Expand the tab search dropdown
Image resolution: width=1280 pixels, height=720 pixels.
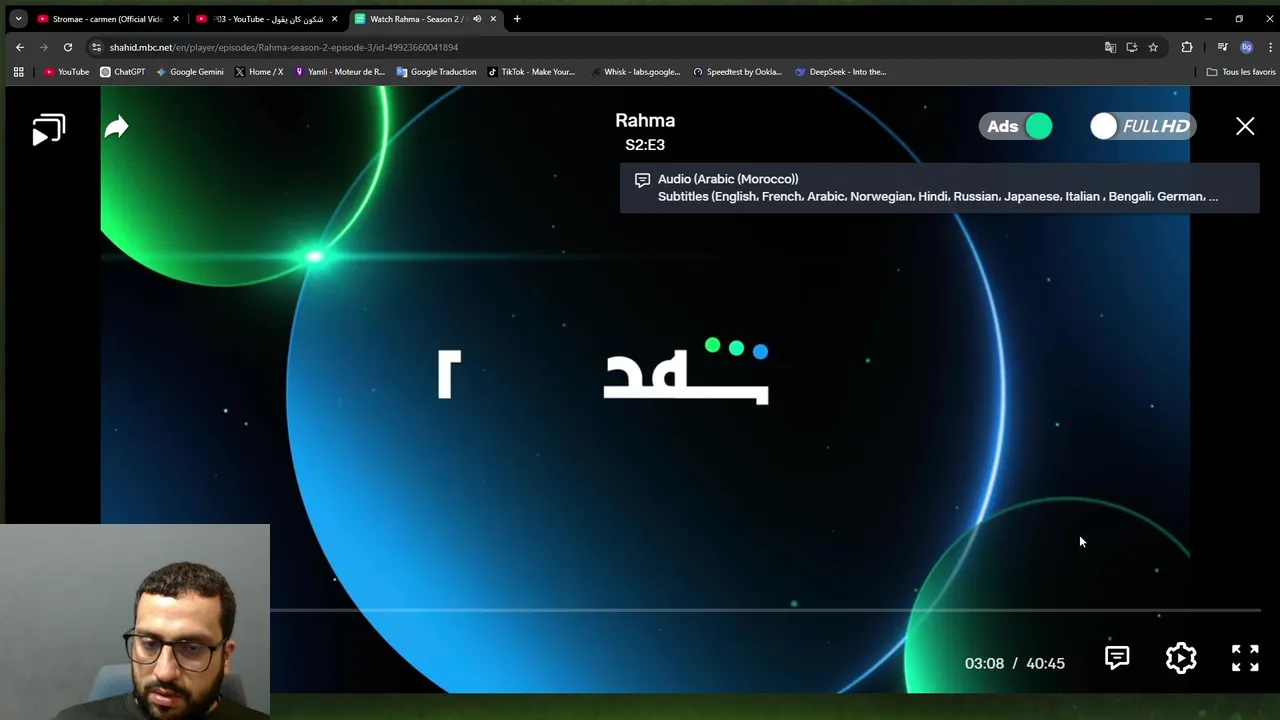[18, 19]
